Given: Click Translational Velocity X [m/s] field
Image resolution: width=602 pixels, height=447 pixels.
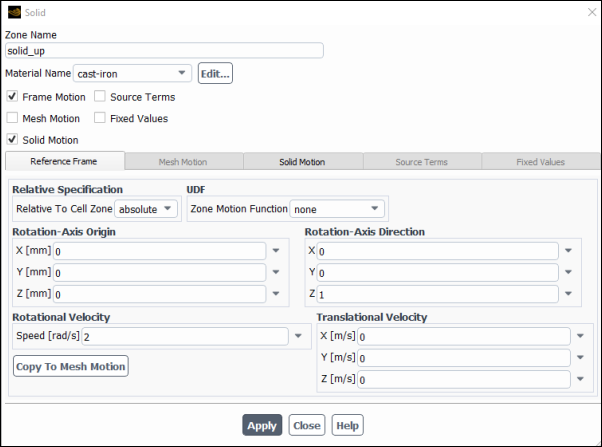Looking at the screenshot, I should (464, 336).
